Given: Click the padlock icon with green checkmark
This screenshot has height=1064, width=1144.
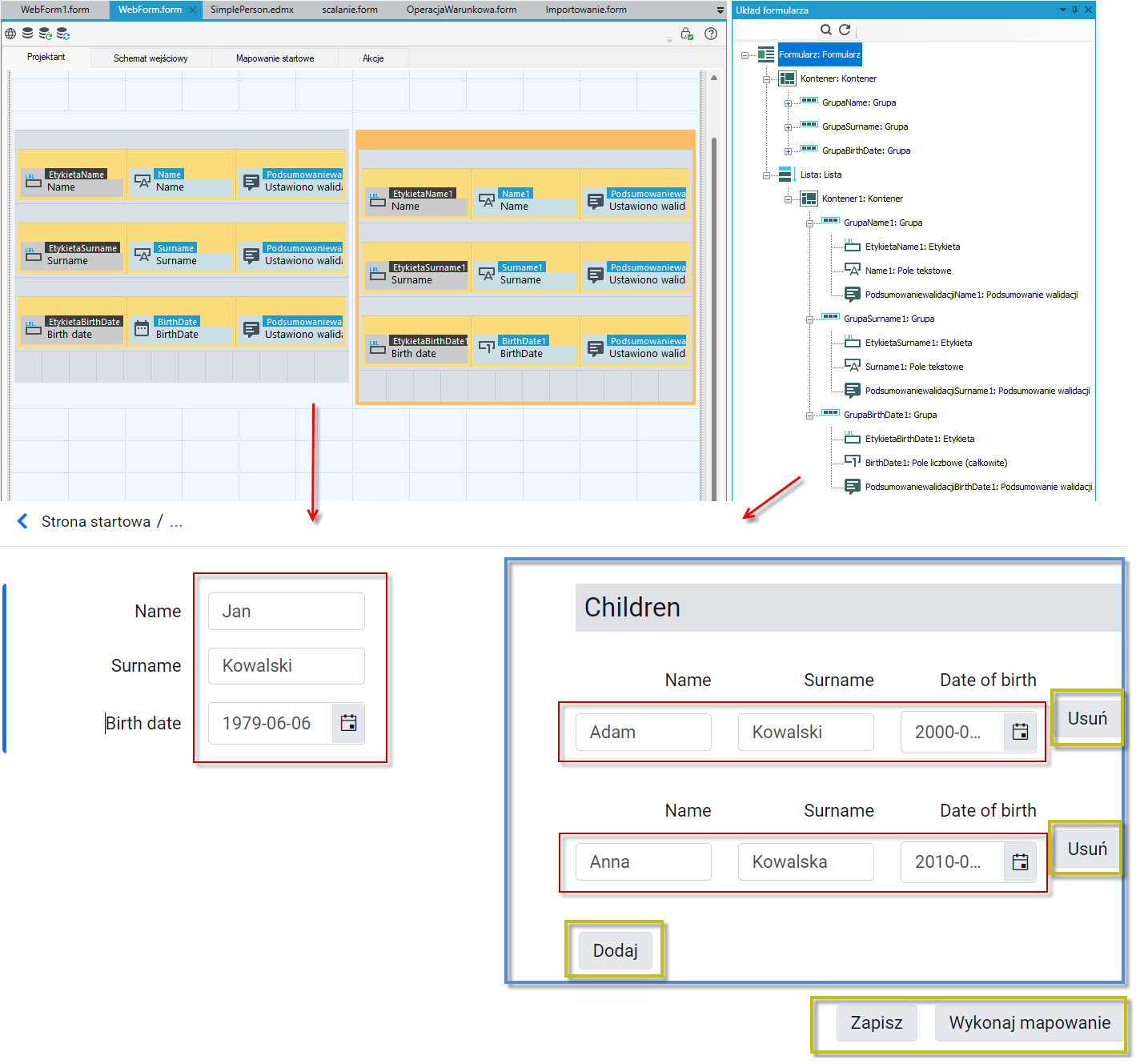Looking at the screenshot, I should 687,34.
